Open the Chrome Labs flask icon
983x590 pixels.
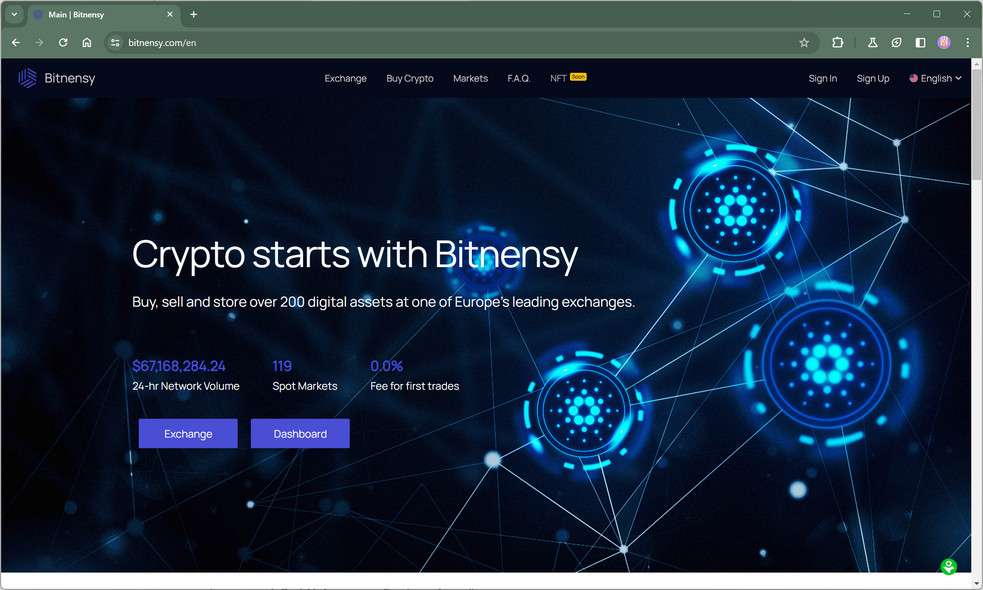click(872, 42)
